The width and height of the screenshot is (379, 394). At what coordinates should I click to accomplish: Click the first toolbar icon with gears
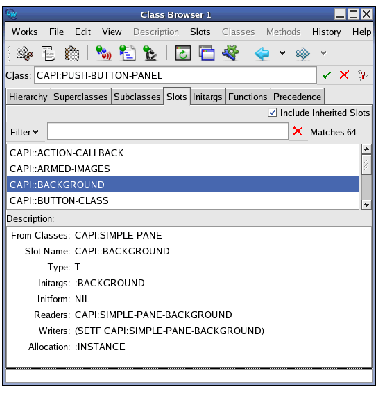(x=25, y=53)
